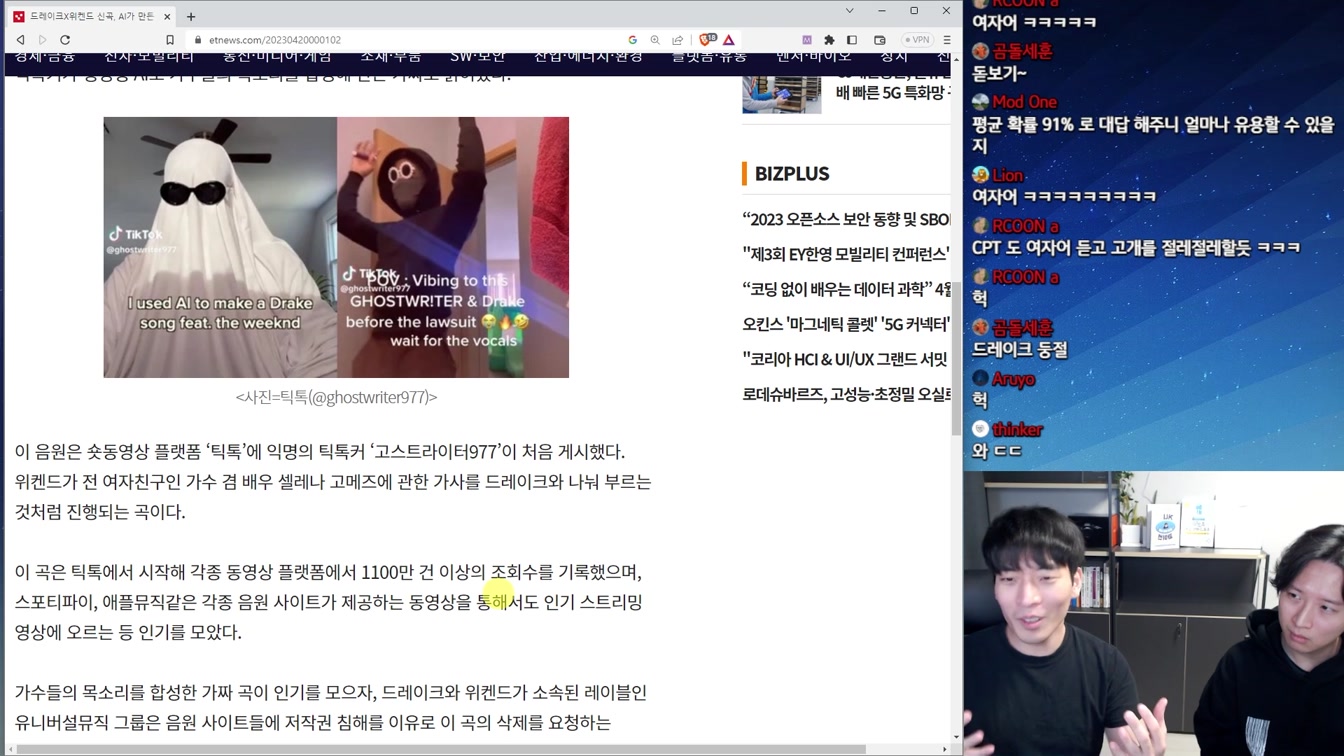Open the SW·보안 menu category
This screenshot has width=1344, height=756.
[x=478, y=56]
